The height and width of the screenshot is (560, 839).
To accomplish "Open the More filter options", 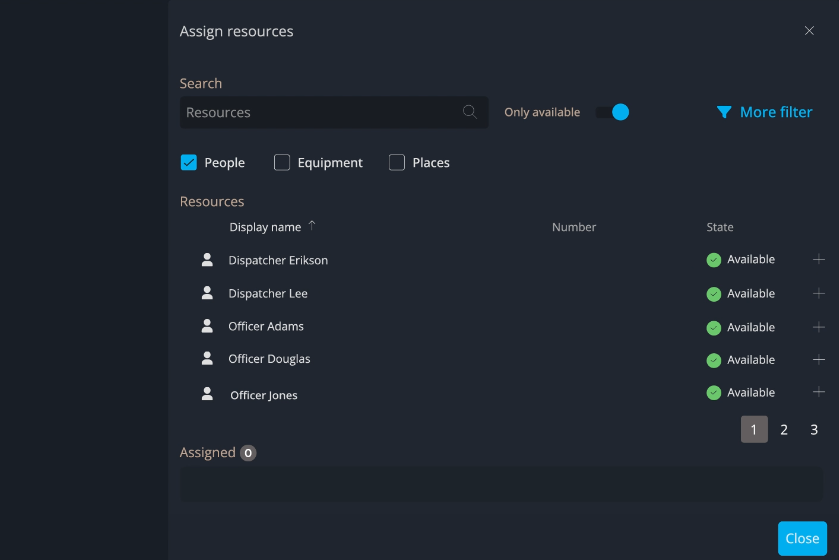I will [x=775, y=112].
